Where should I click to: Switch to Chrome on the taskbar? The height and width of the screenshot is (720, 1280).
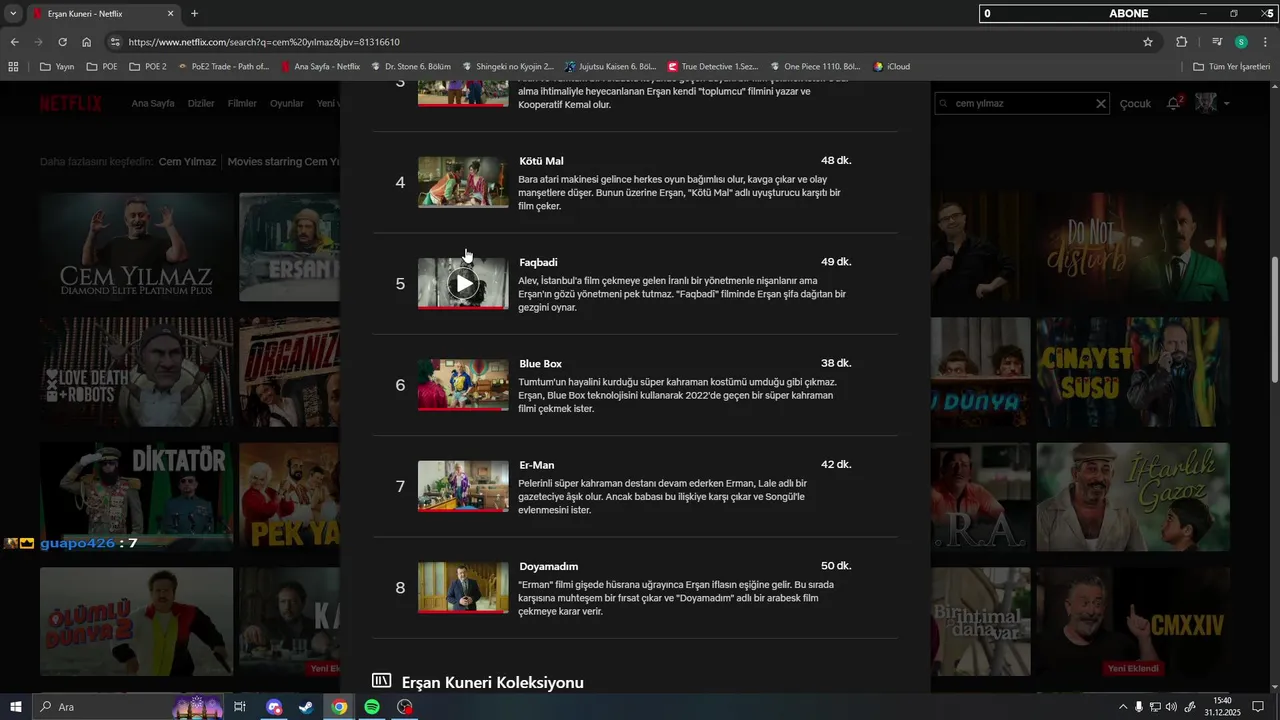pos(340,707)
